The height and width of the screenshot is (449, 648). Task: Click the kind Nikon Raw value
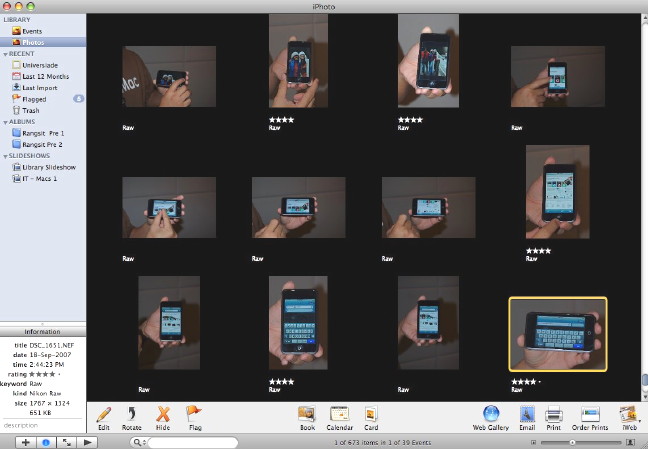pyautogui.click(x=45, y=394)
